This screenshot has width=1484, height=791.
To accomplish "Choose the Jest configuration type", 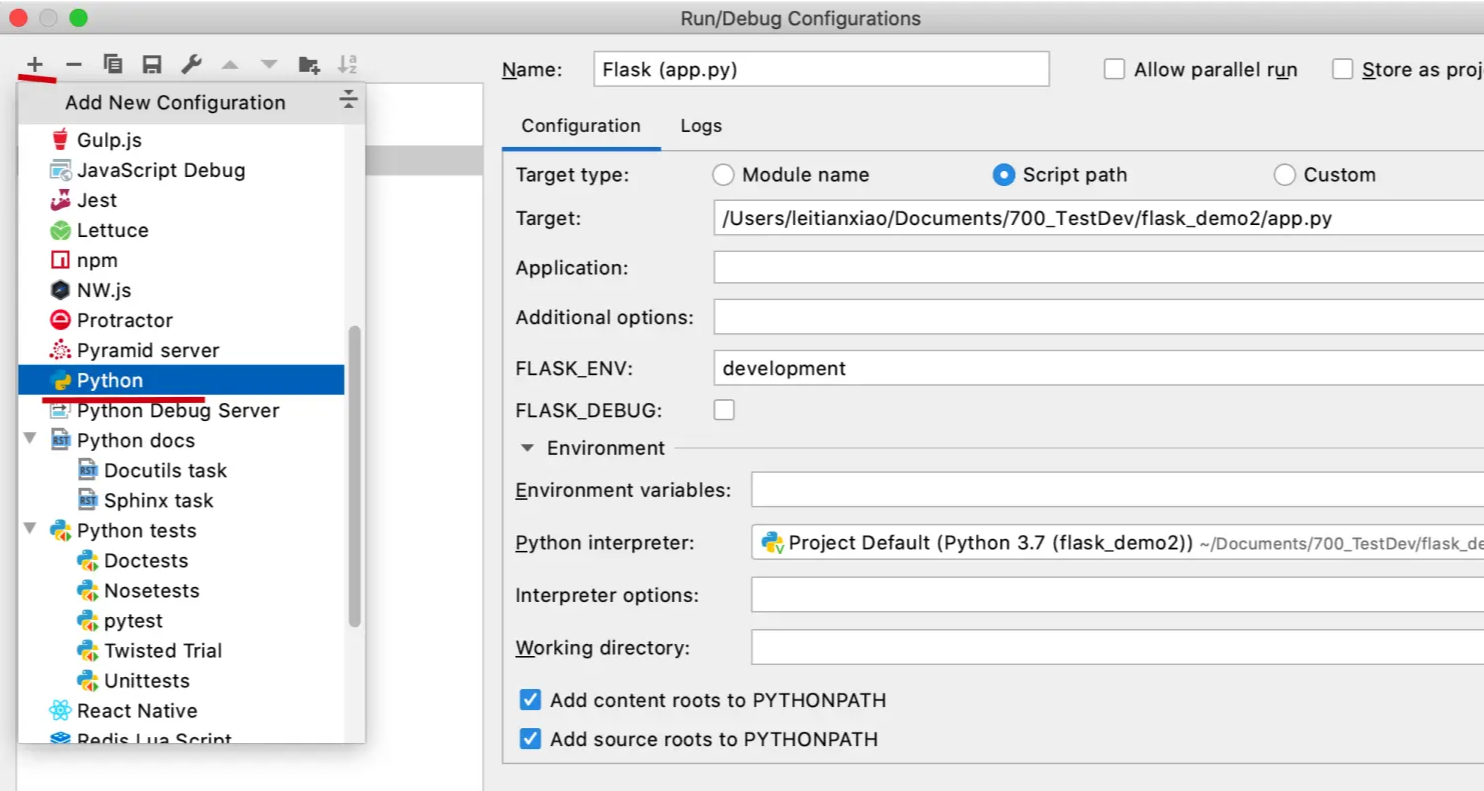I will 181,200.
